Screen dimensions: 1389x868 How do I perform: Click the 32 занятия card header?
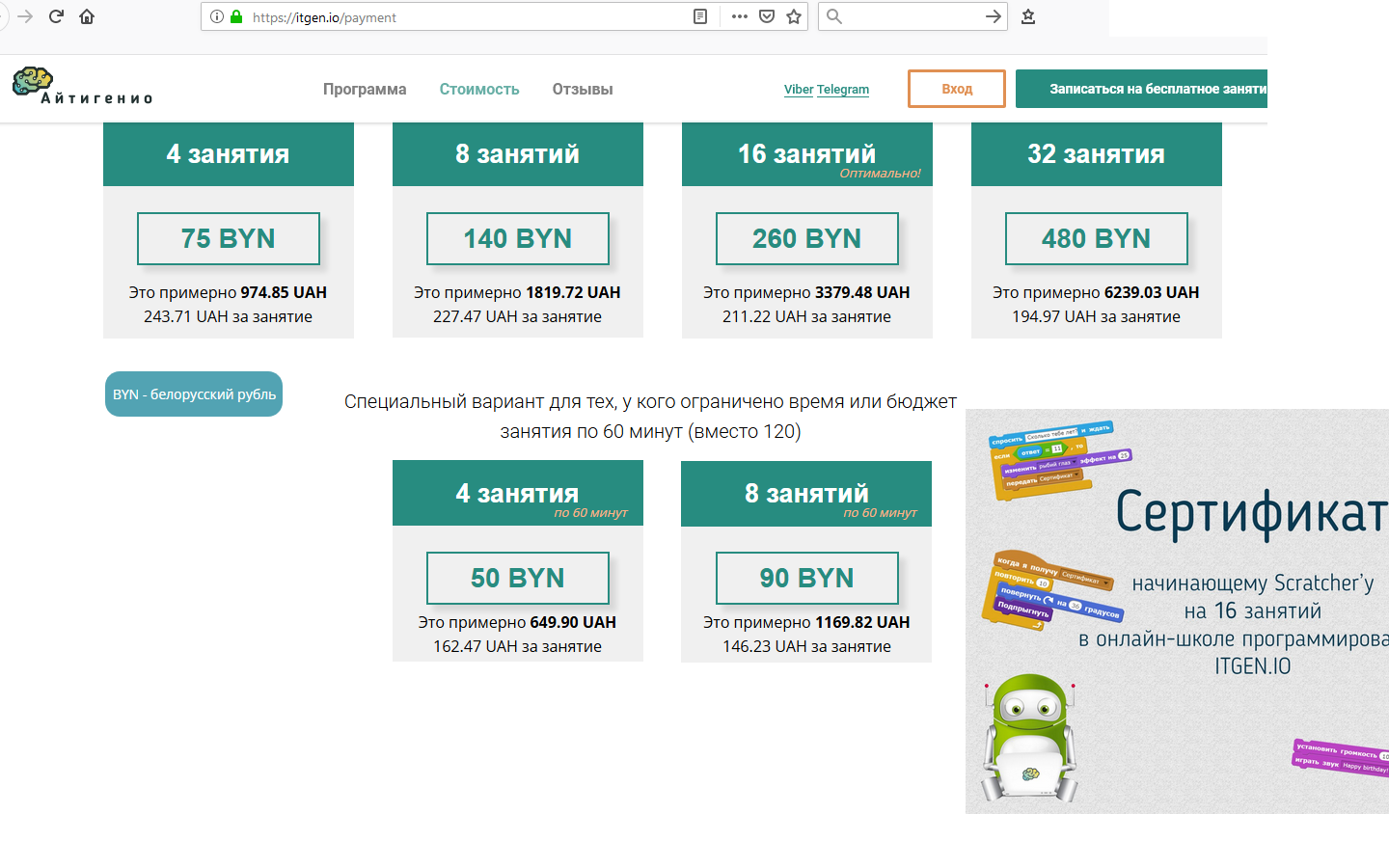tap(1097, 154)
